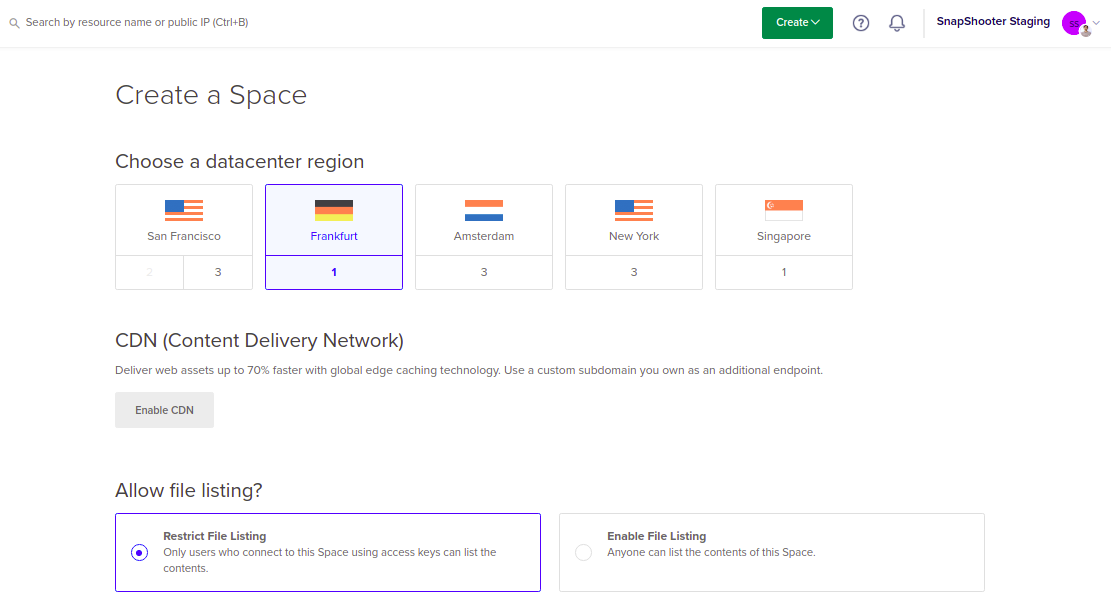The height and width of the screenshot is (601, 1111).
Task: Click the text Anyone can list the contents
Action: point(711,552)
